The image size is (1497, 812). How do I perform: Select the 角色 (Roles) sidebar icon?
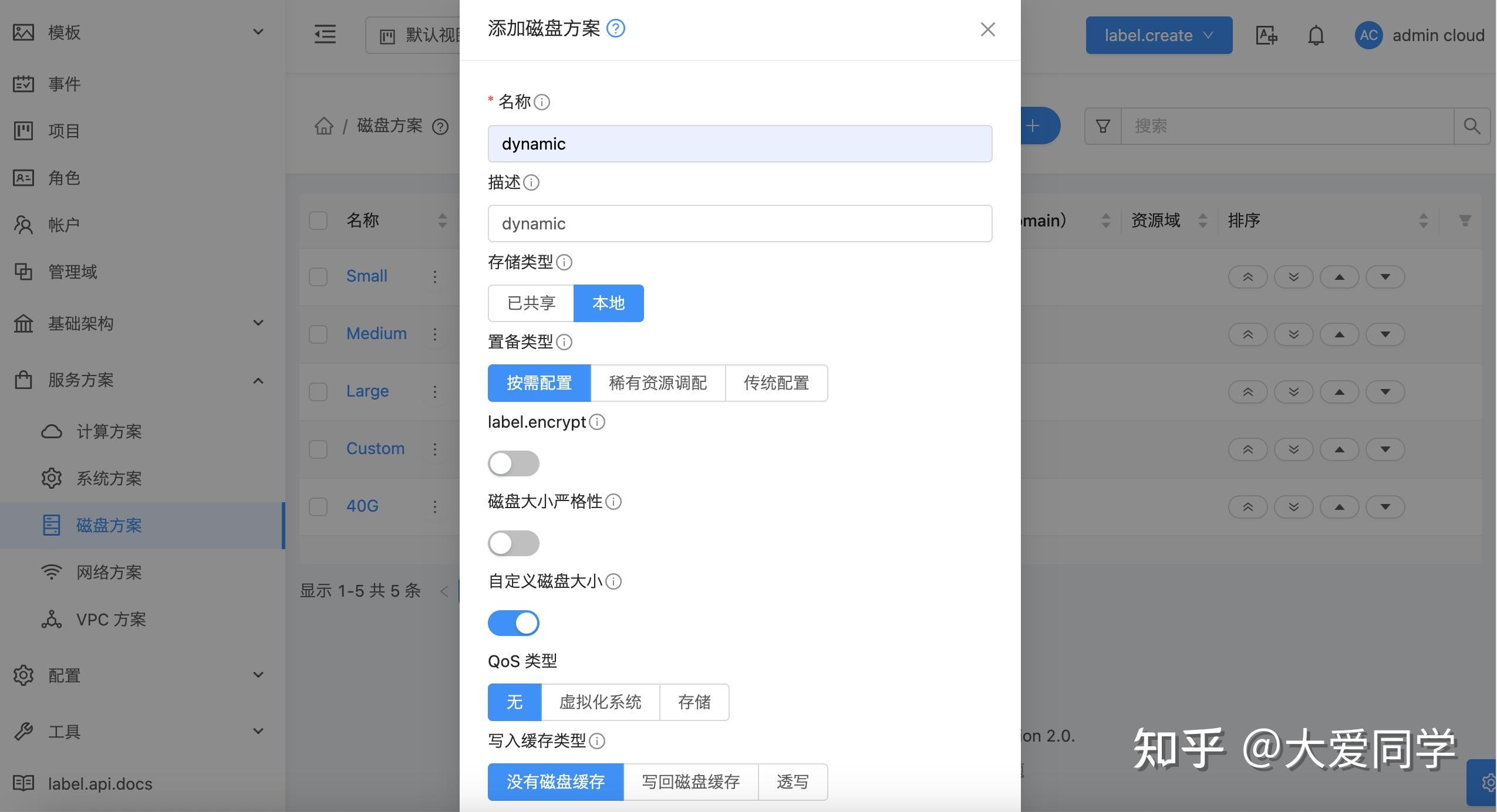click(x=23, y=178)
